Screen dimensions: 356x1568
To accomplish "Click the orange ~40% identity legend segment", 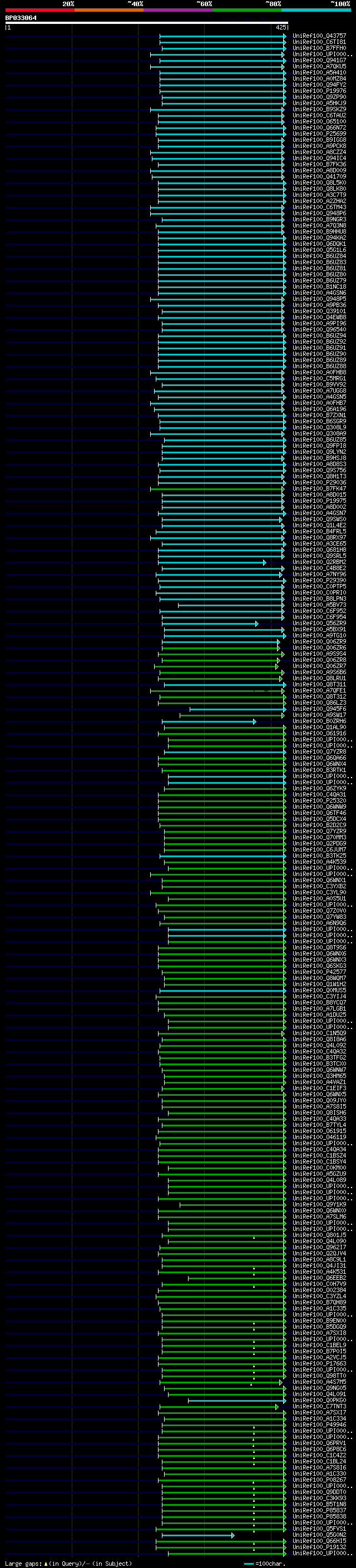I will point(109,10).
